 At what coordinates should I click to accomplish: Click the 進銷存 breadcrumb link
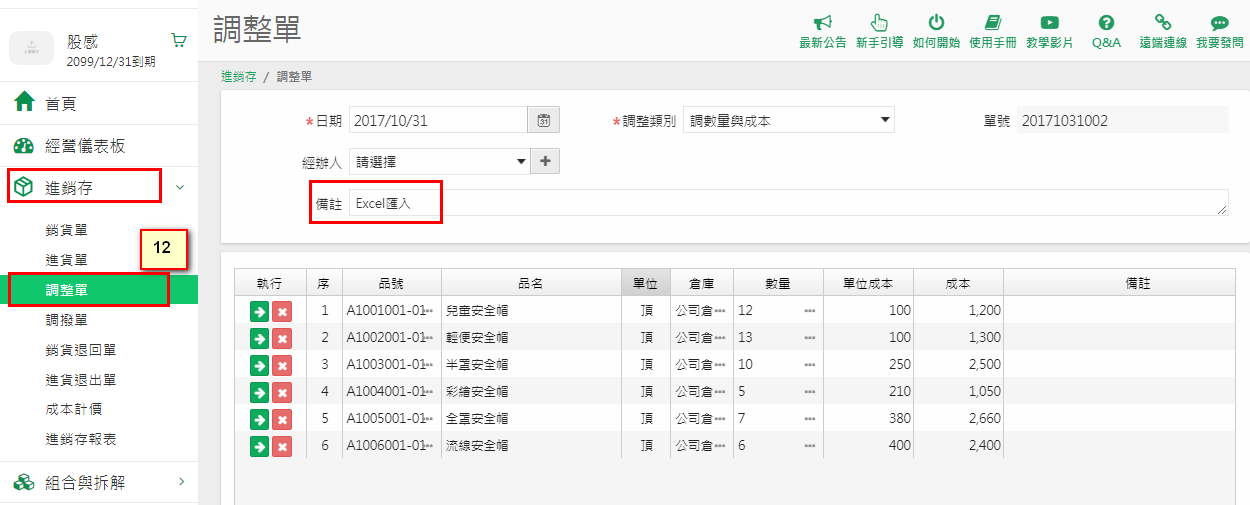239,76
